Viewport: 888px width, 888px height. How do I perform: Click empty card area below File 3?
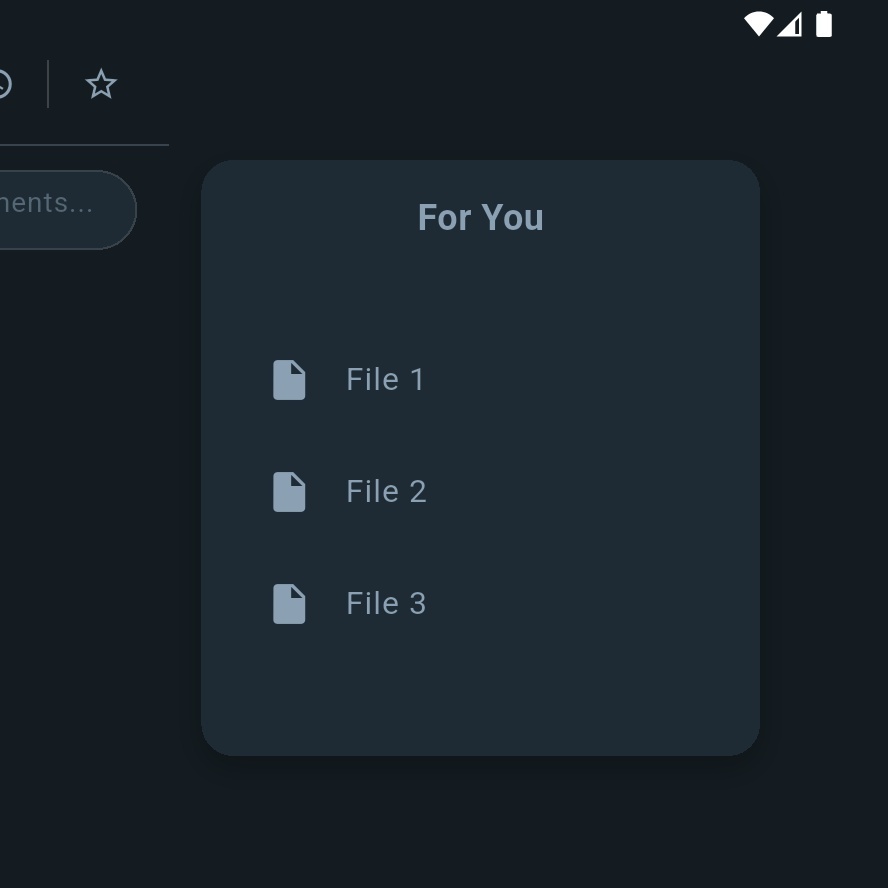tap(480, 691)
